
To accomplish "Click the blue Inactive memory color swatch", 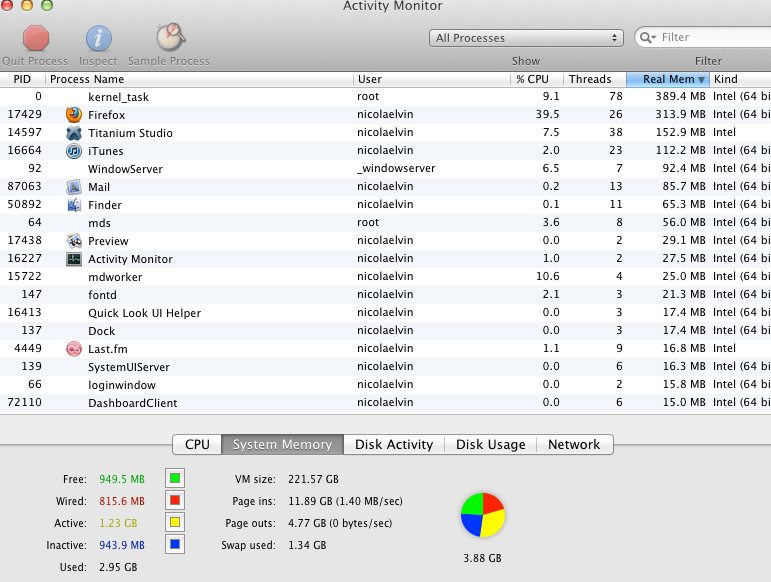I will (175, 545).
